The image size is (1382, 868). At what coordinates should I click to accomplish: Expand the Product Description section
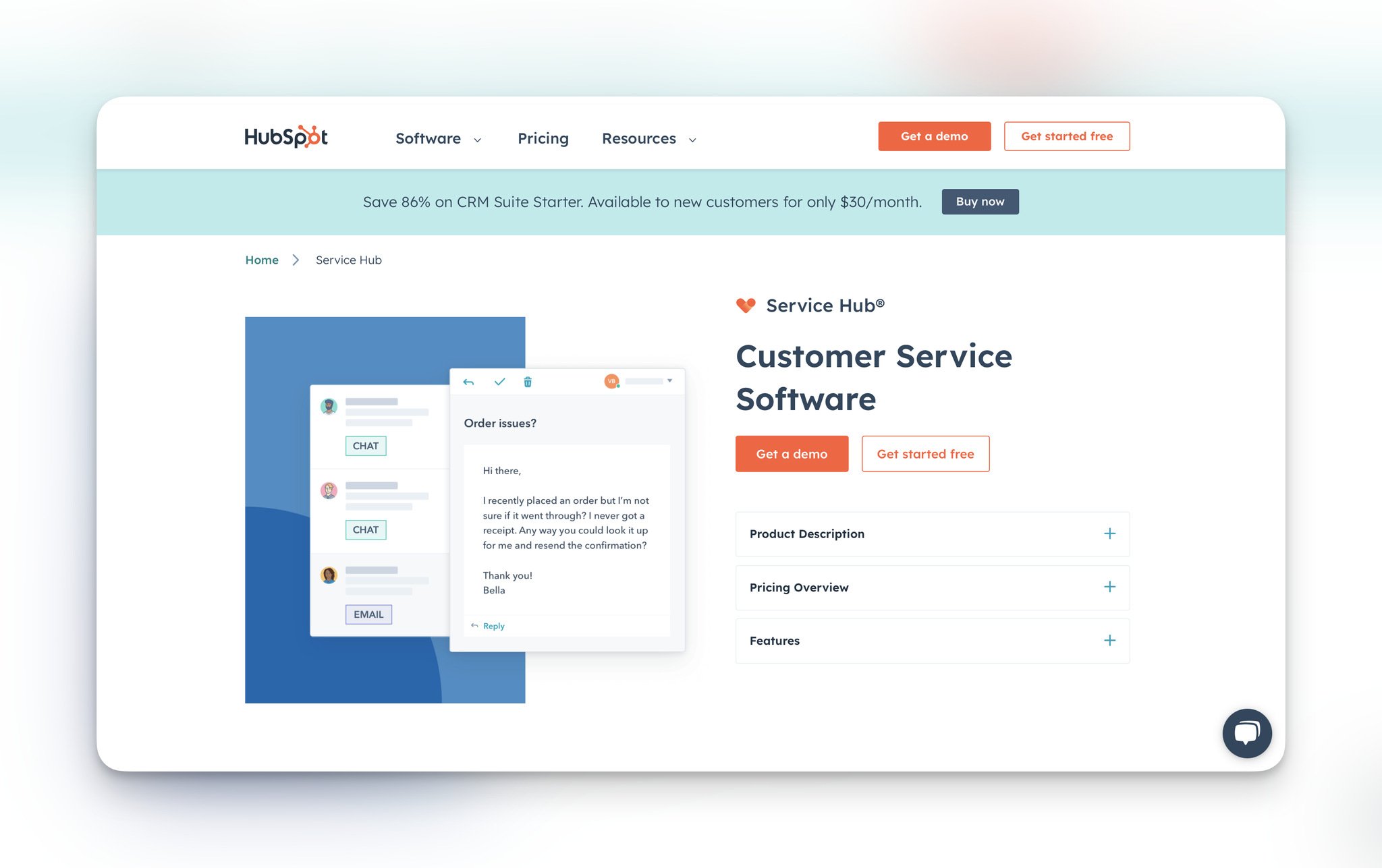[1108, 532]
